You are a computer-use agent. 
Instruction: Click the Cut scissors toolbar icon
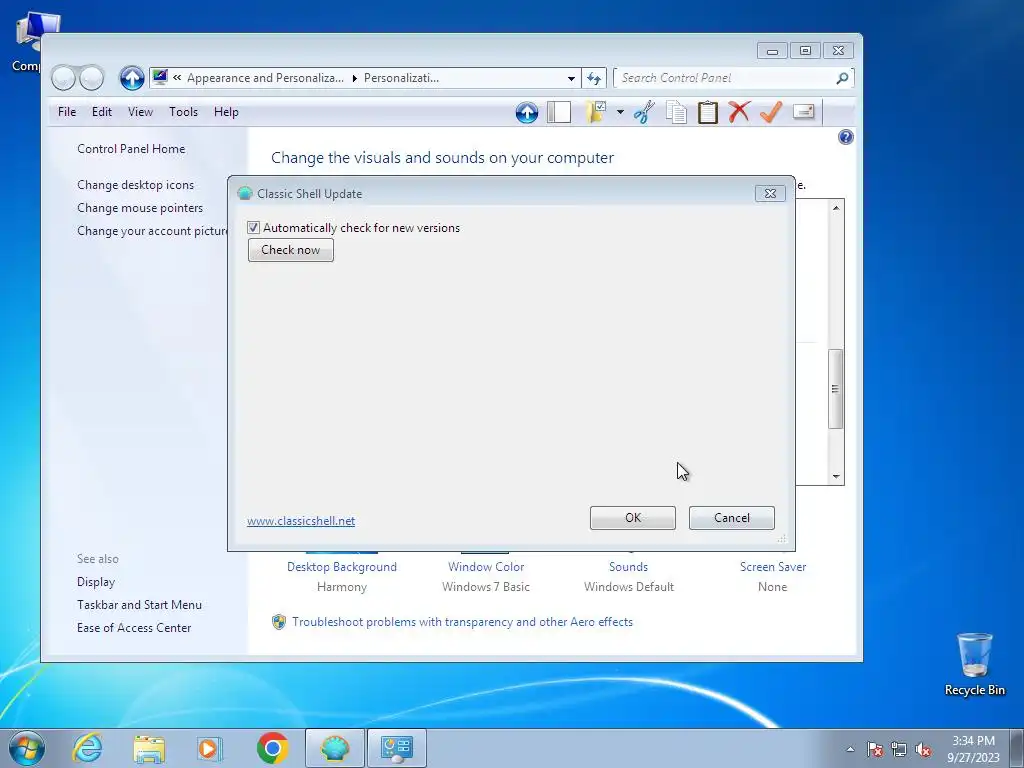pyautogui.click(x=644, y=112)
